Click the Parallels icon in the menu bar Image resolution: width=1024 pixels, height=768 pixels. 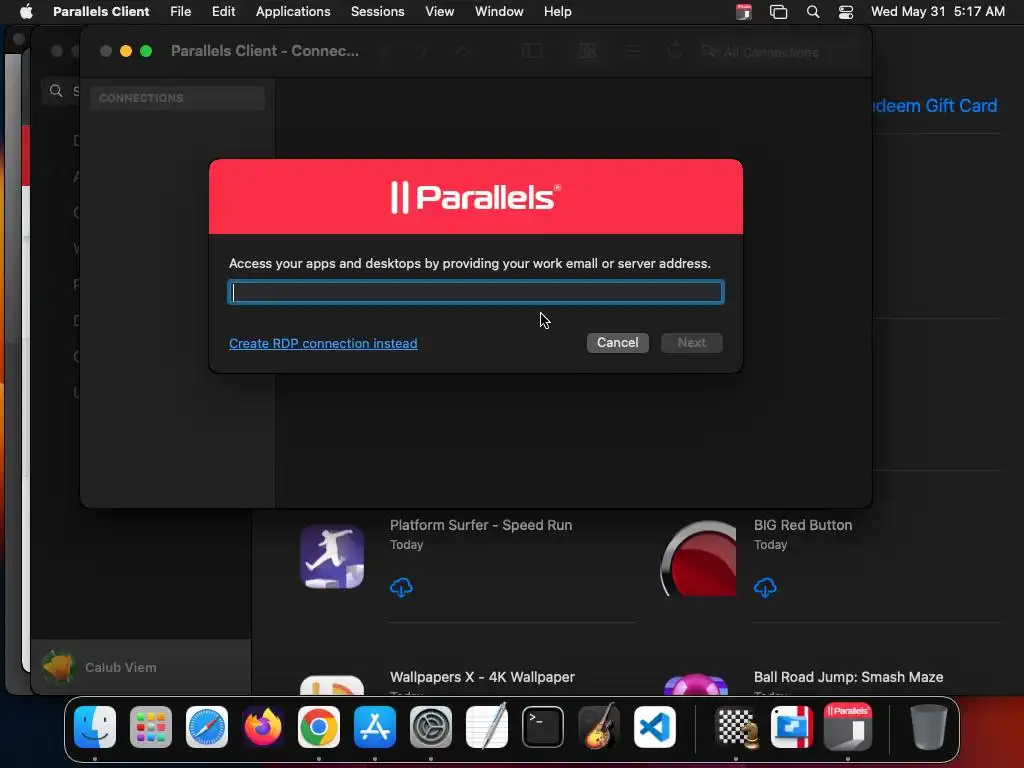744,12
